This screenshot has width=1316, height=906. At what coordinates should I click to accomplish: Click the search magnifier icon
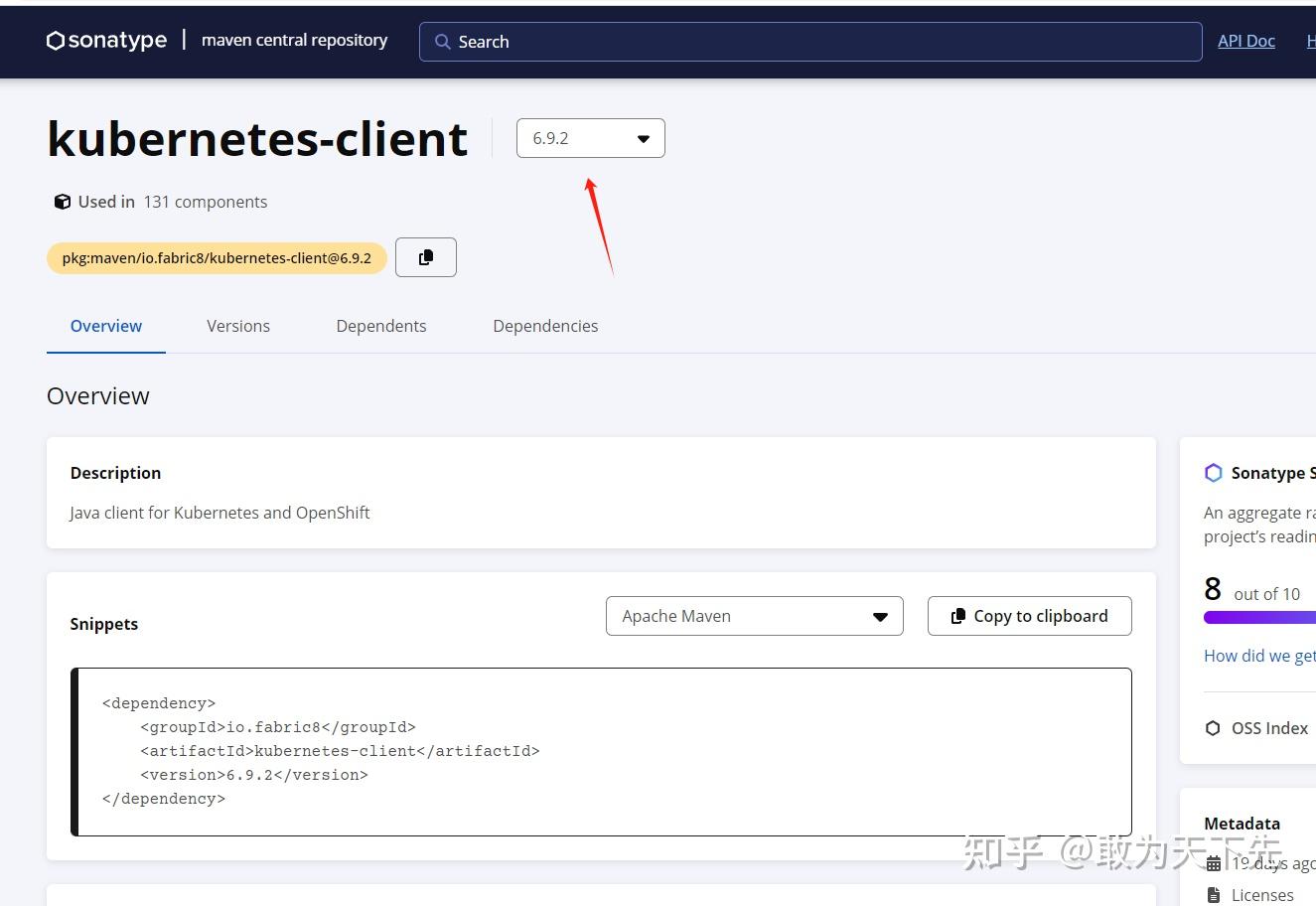[x=443, y=42]
